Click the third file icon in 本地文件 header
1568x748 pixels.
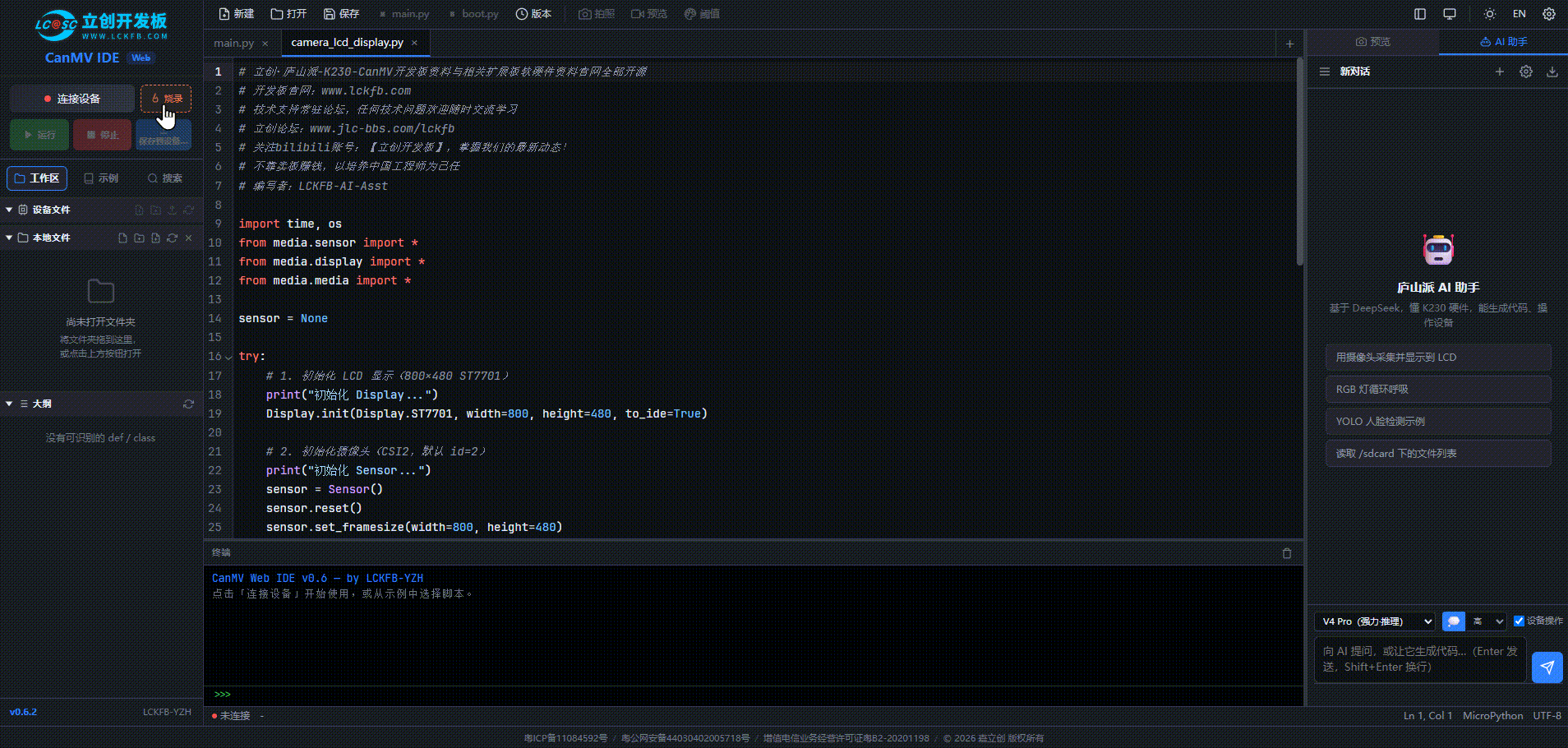pyautogui.click(x=155, y=238)
